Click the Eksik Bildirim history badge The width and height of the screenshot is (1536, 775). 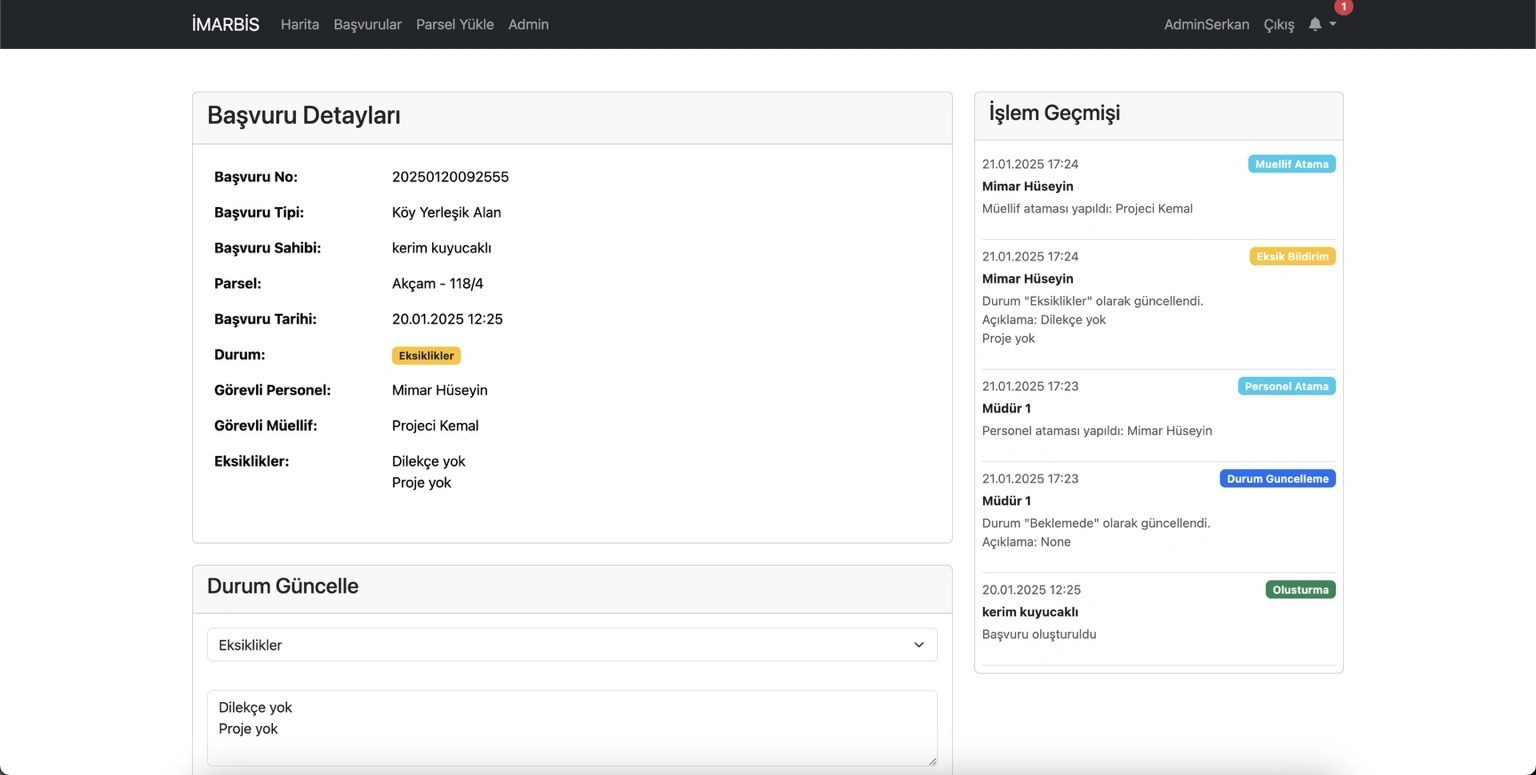pos(1292,257)
